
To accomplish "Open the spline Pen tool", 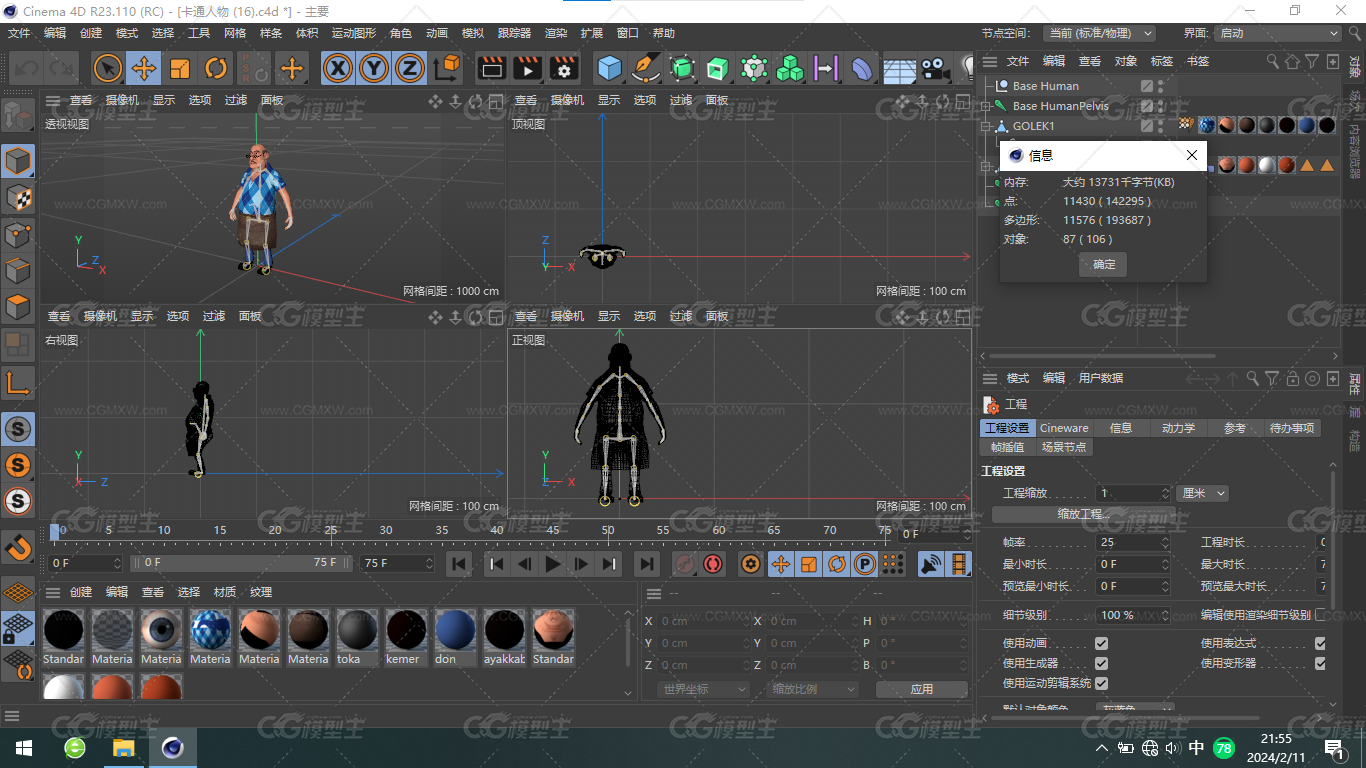I will coord(646,68).
